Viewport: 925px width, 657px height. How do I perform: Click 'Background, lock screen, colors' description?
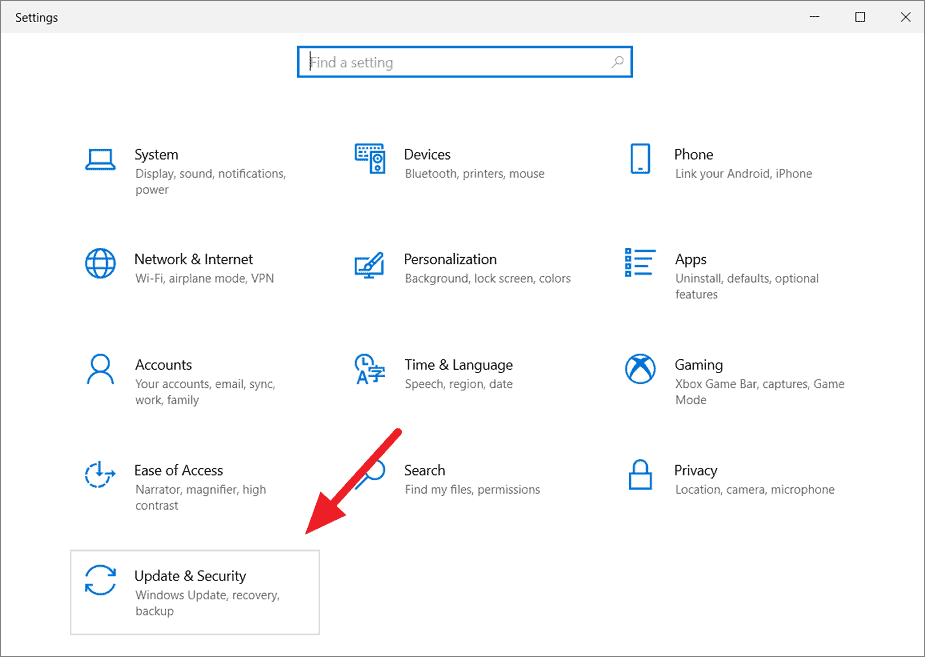pos(488,279)
